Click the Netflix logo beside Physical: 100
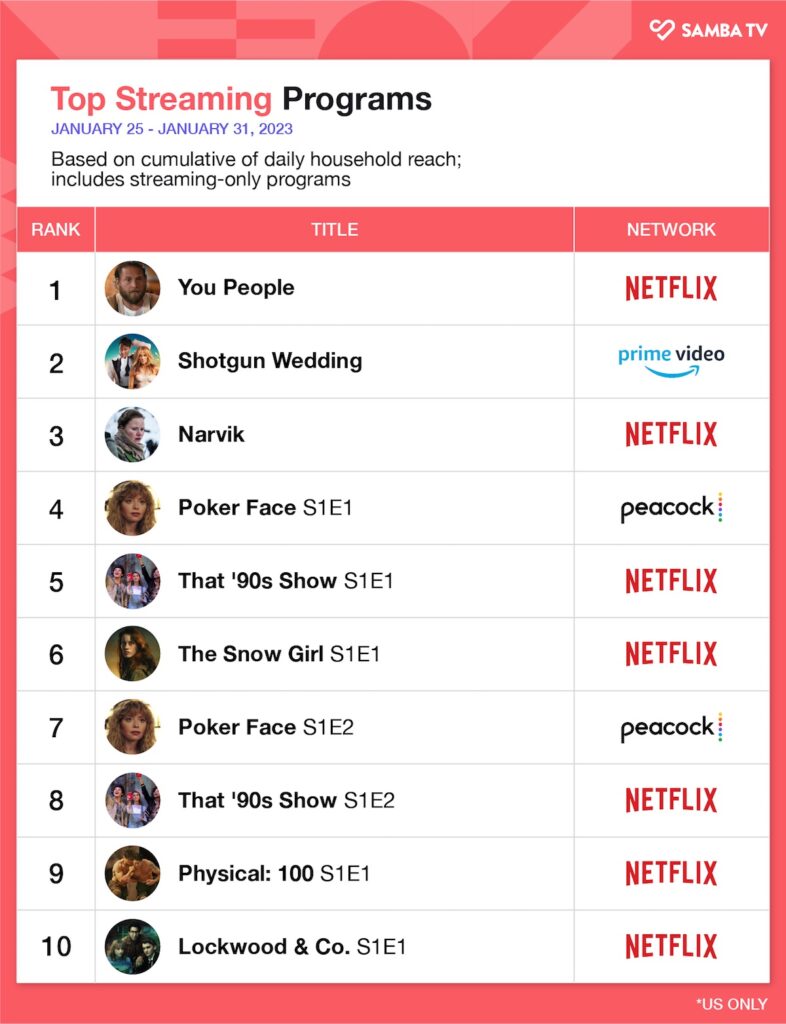The height and width of the screenshot is (1024, 786). pyautogui.click(x=671, y=873)
